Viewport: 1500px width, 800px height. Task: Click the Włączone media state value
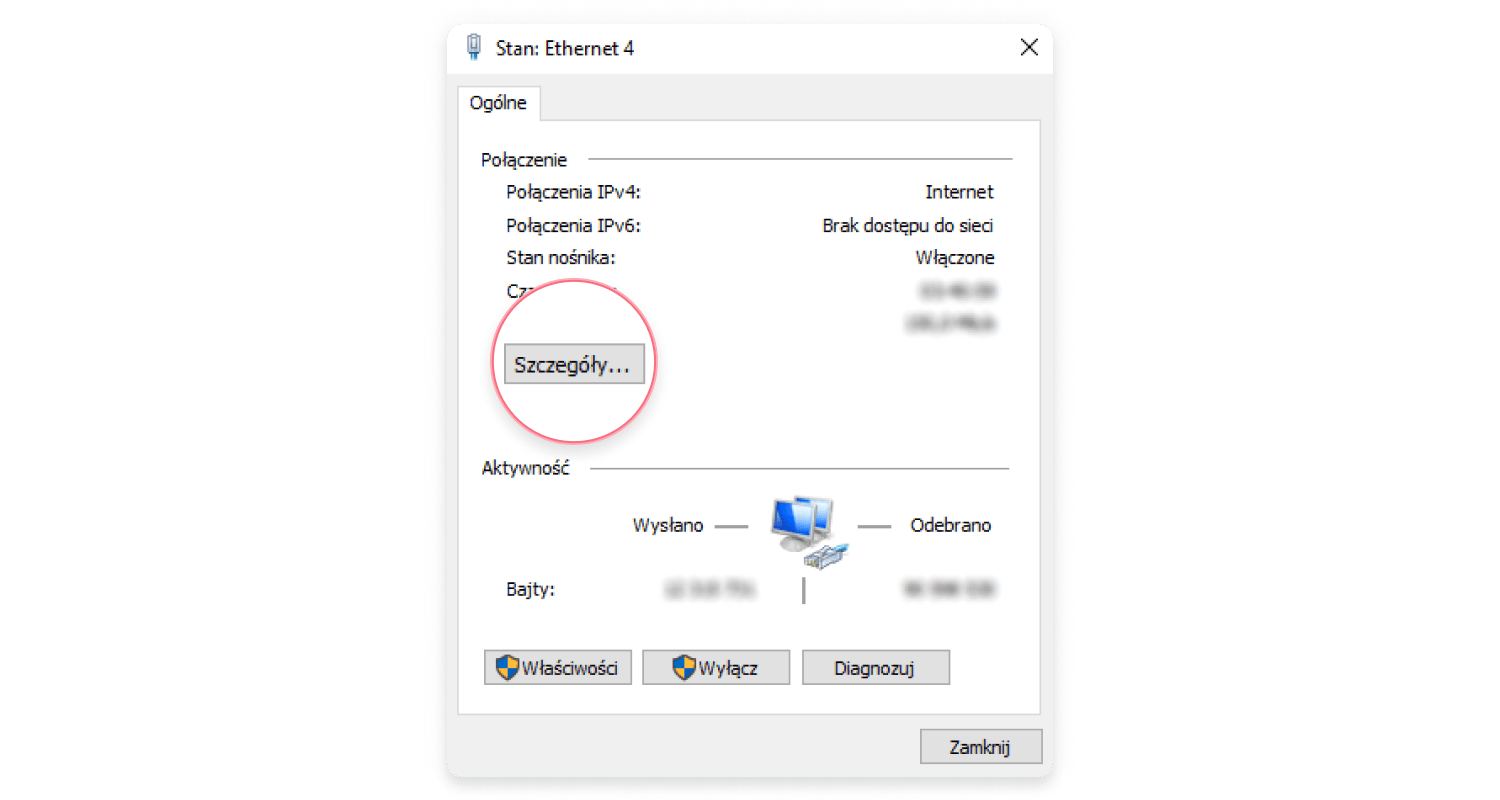[955, 258]
